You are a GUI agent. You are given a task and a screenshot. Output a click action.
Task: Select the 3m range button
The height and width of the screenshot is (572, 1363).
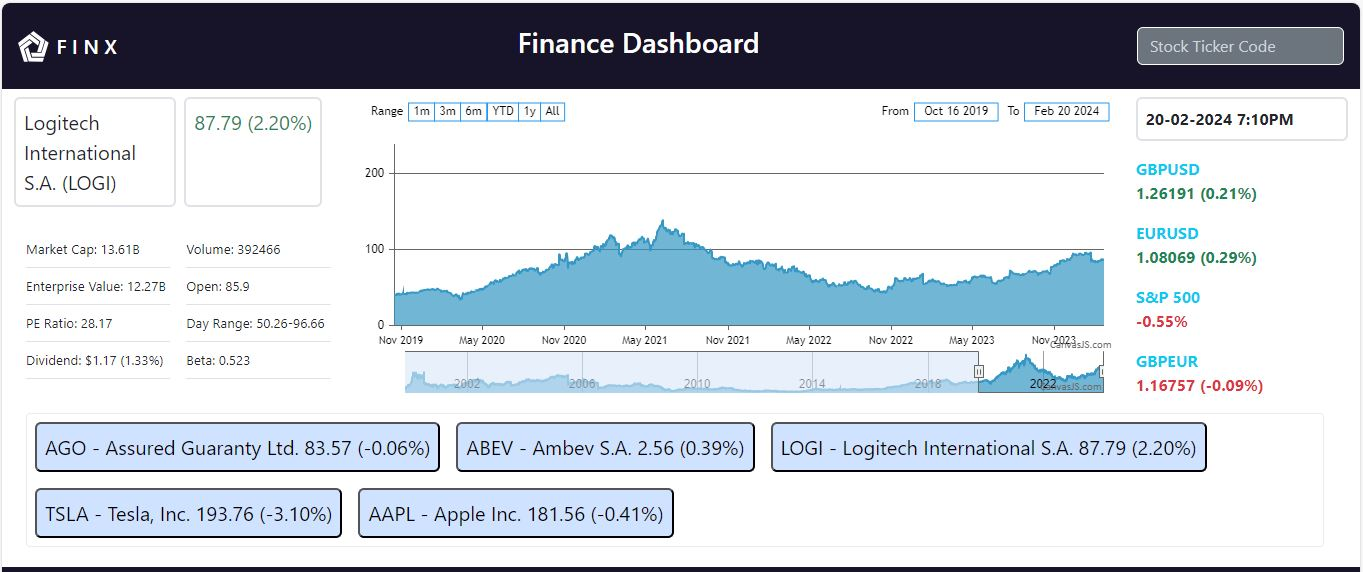(x=448, y=111)
